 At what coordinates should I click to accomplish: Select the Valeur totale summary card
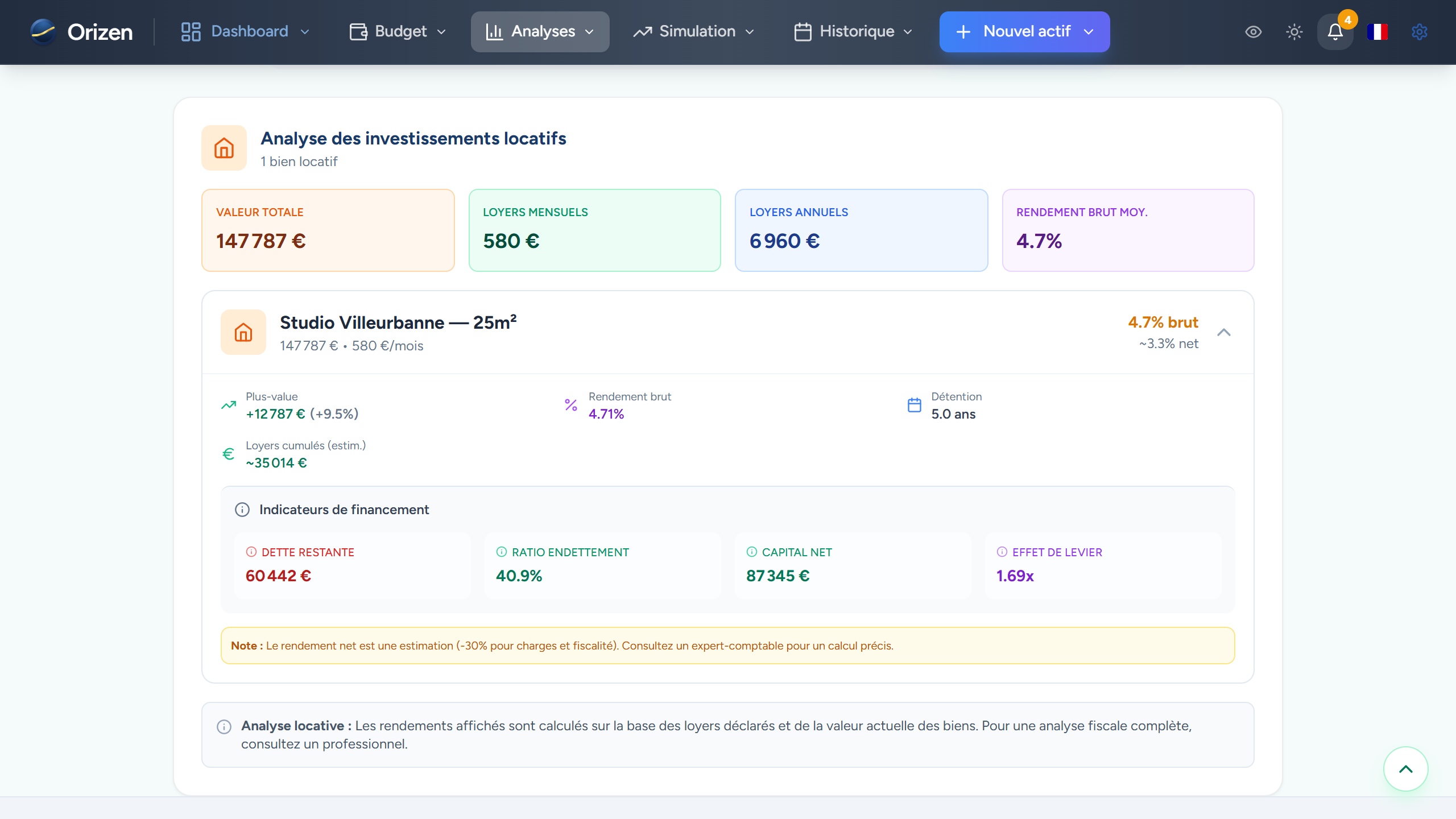[x=328, y=230]
